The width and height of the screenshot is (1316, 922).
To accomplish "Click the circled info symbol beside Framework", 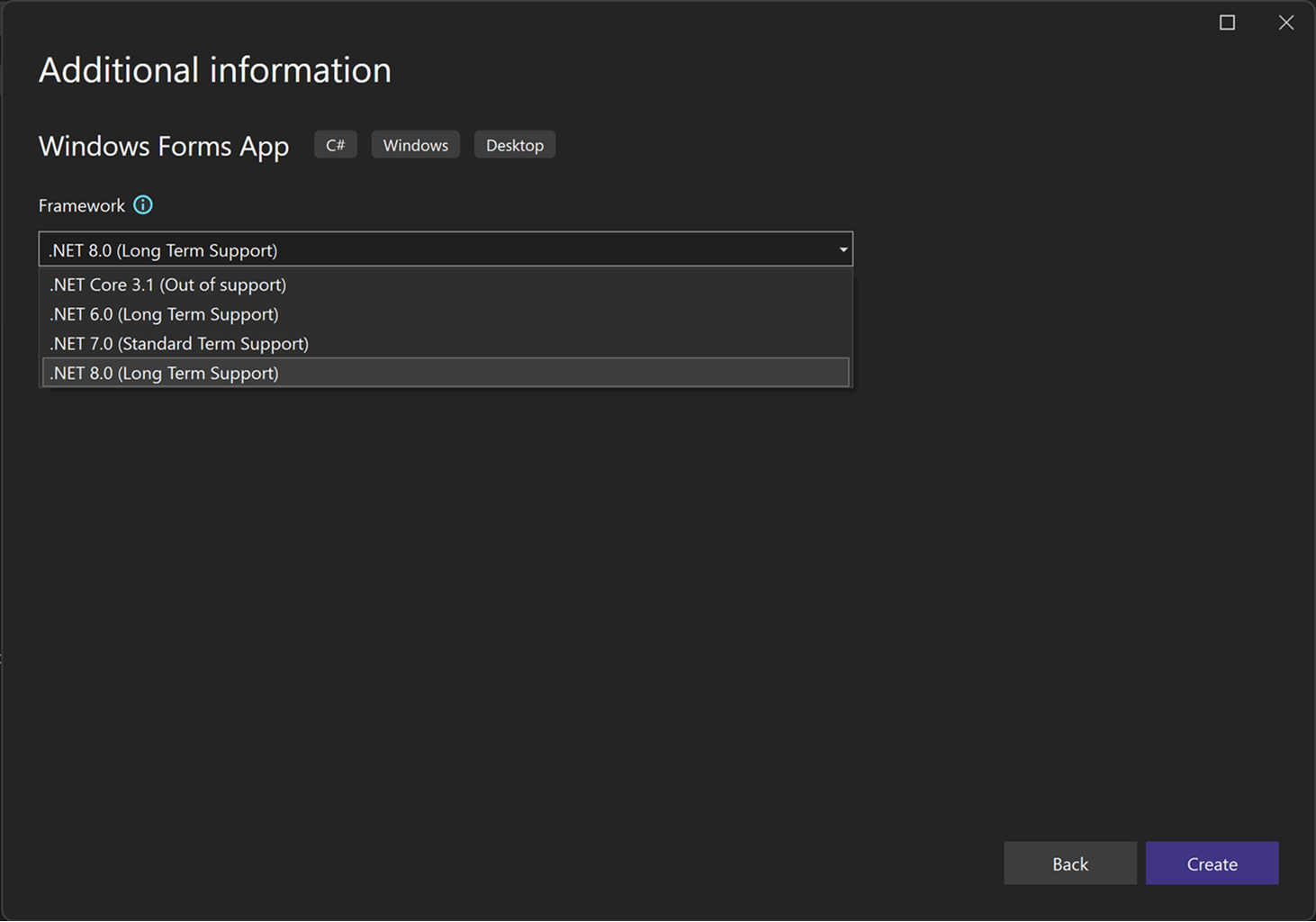I will (143, 205).
